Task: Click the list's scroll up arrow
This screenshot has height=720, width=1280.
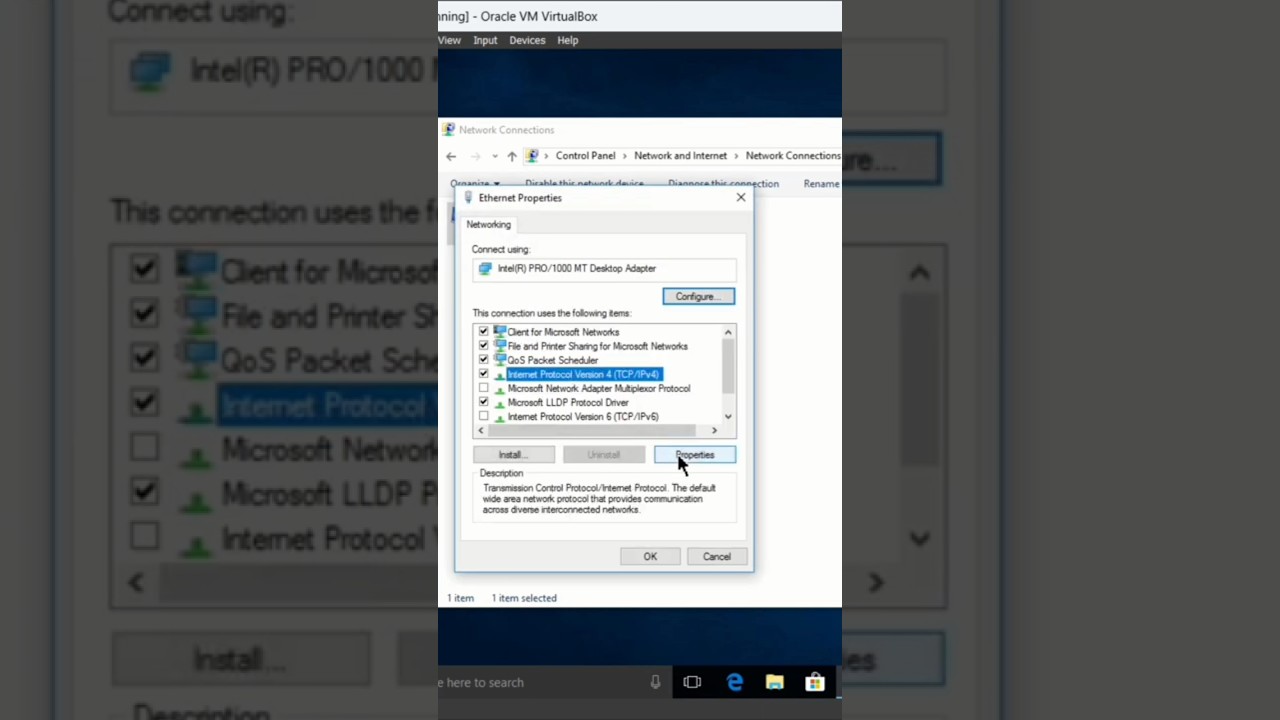Action: (x=728, y=332)
